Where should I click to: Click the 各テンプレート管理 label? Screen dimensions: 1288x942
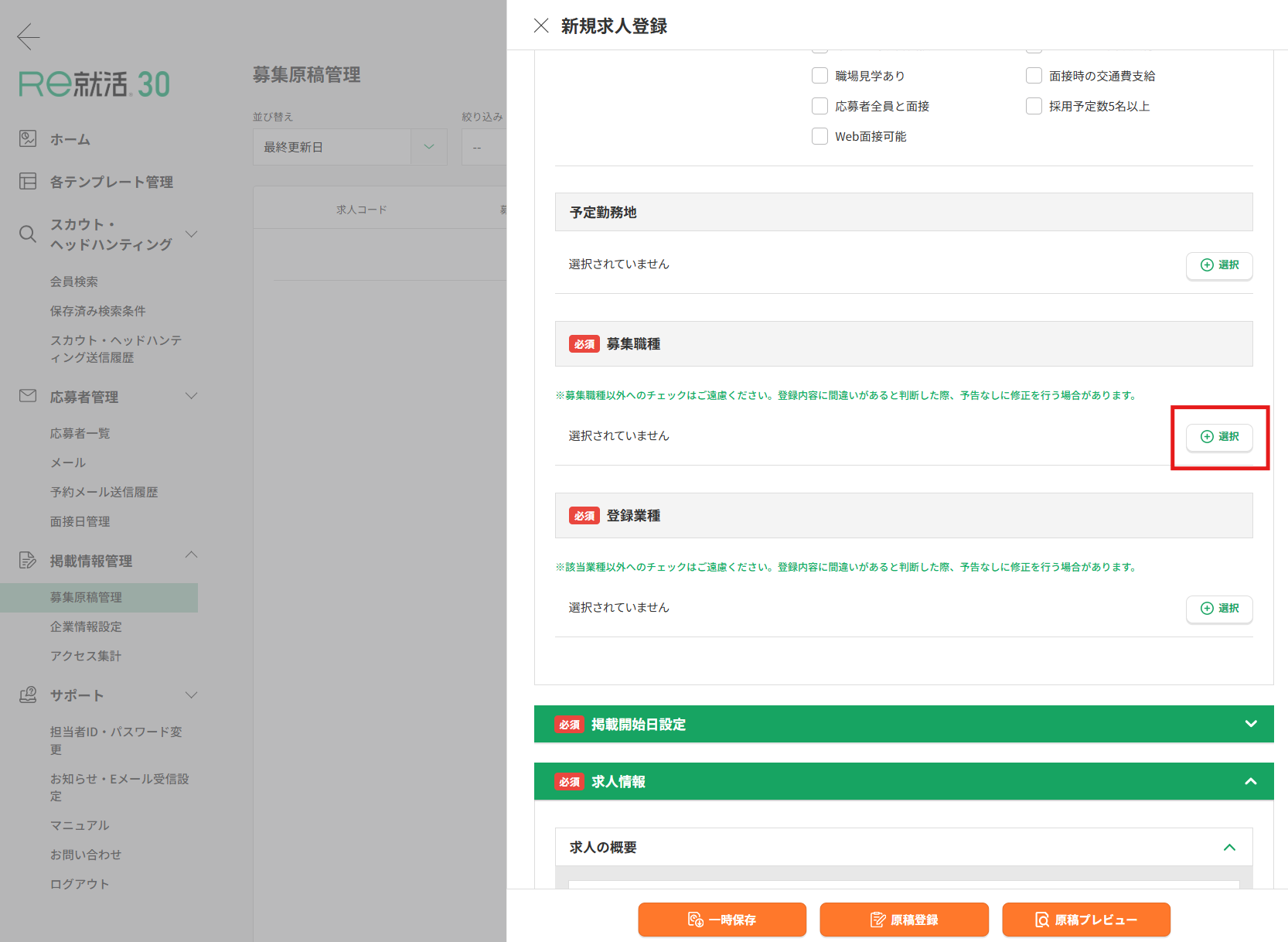pyautogui.click(x=111, y=182)
